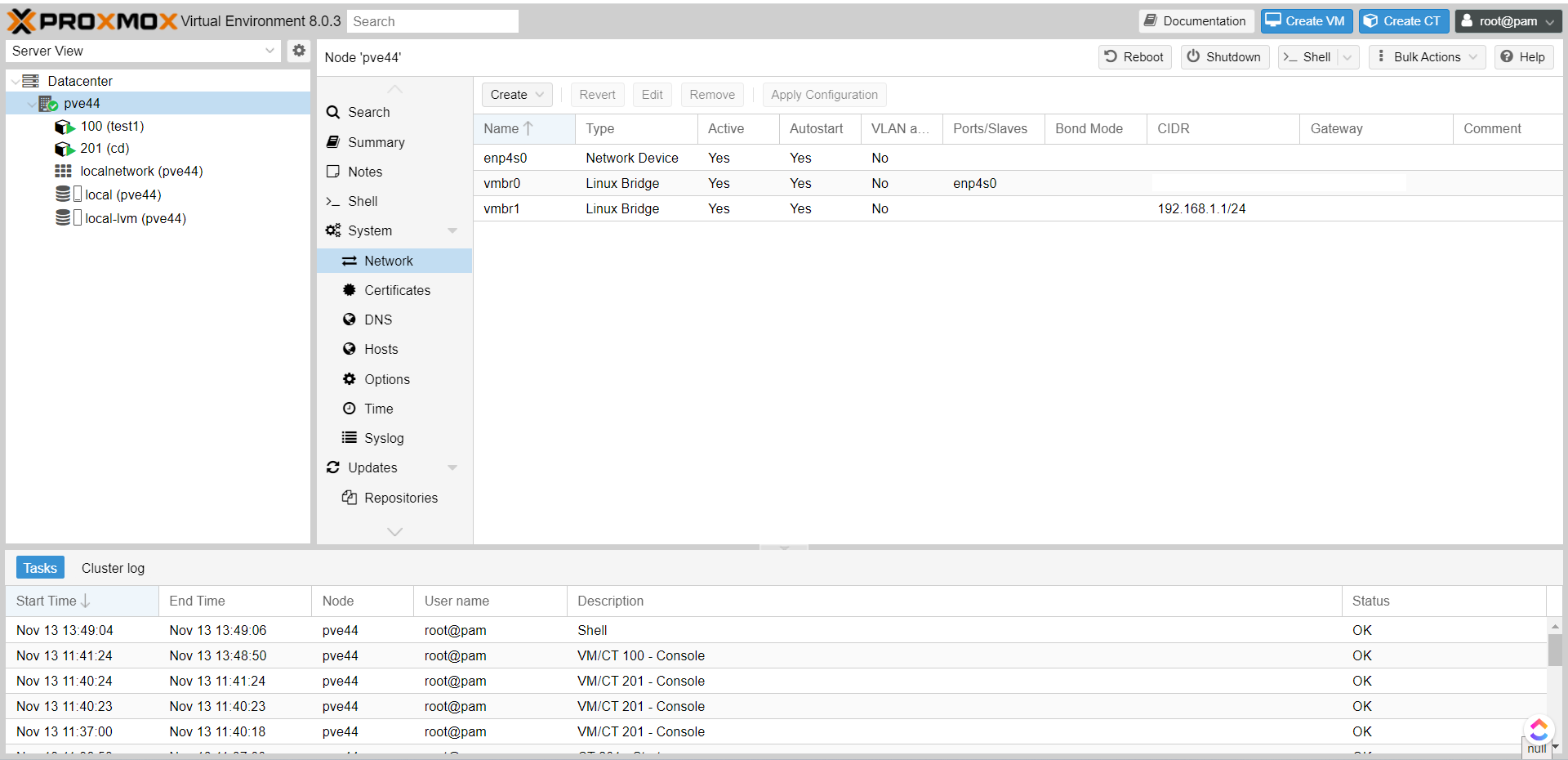This screenshot has height=760, width=1568.
Task: Open the Create network dropdown
Action: click(x=515, y=94)
